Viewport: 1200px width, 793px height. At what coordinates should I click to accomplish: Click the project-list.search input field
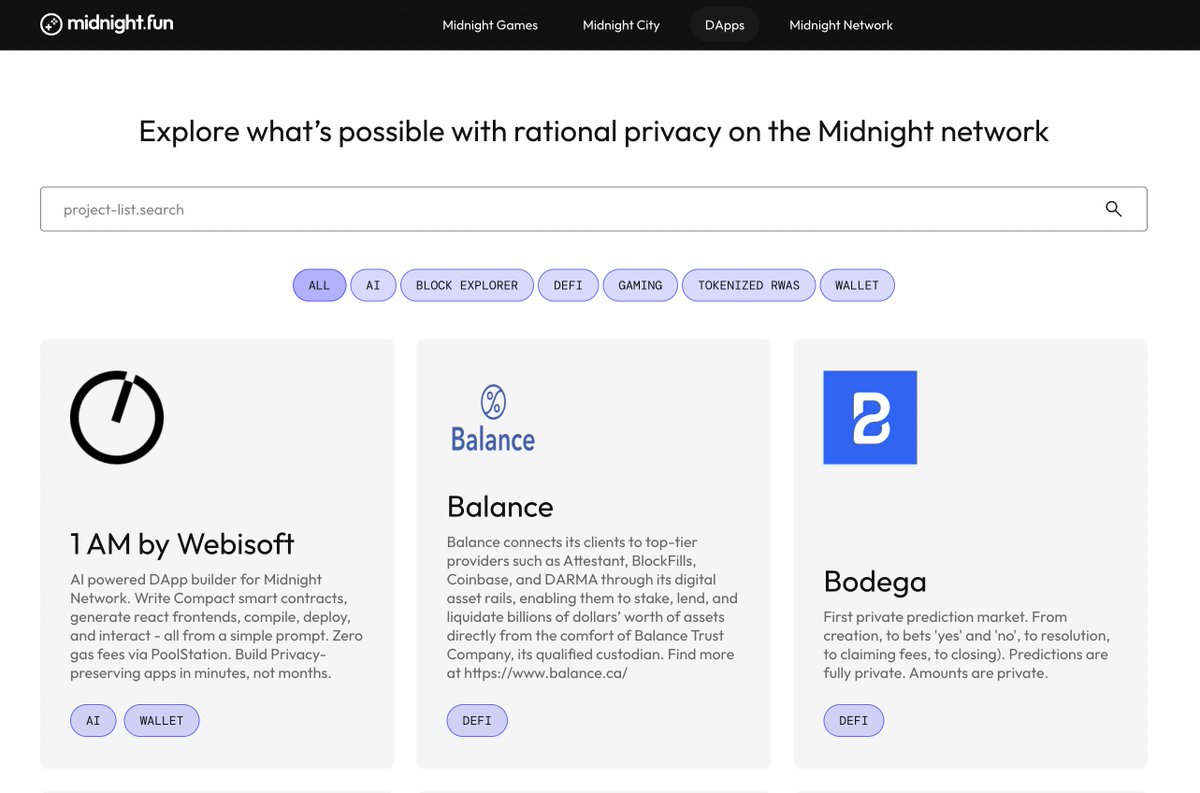[x=400, y=209]
